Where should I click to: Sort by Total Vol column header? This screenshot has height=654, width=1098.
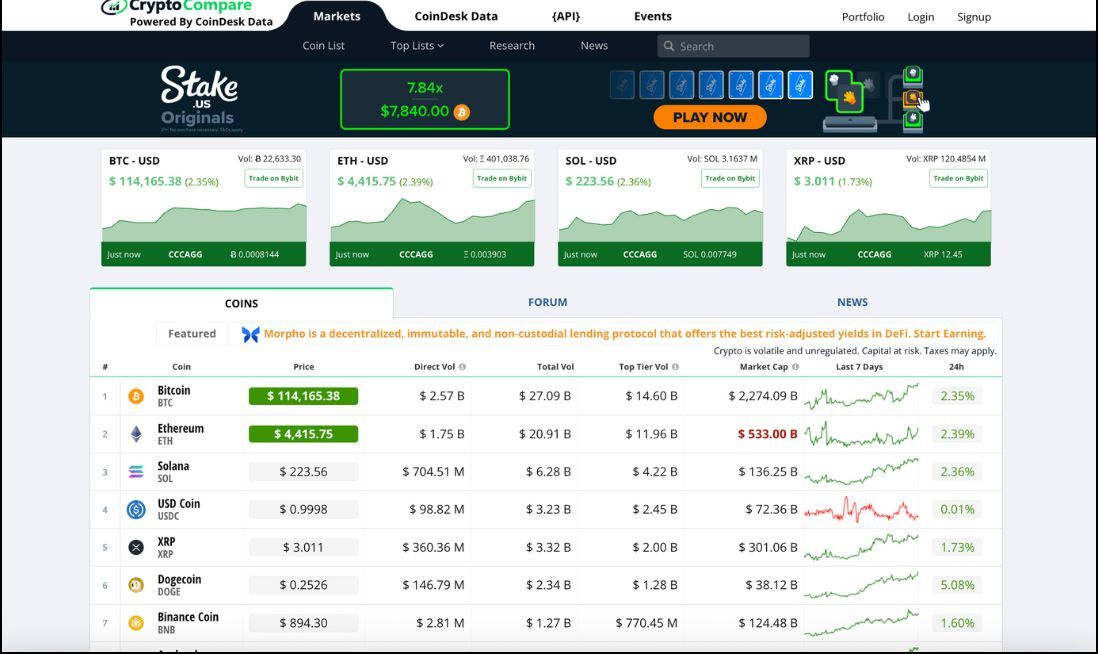[x=555, y=367]
